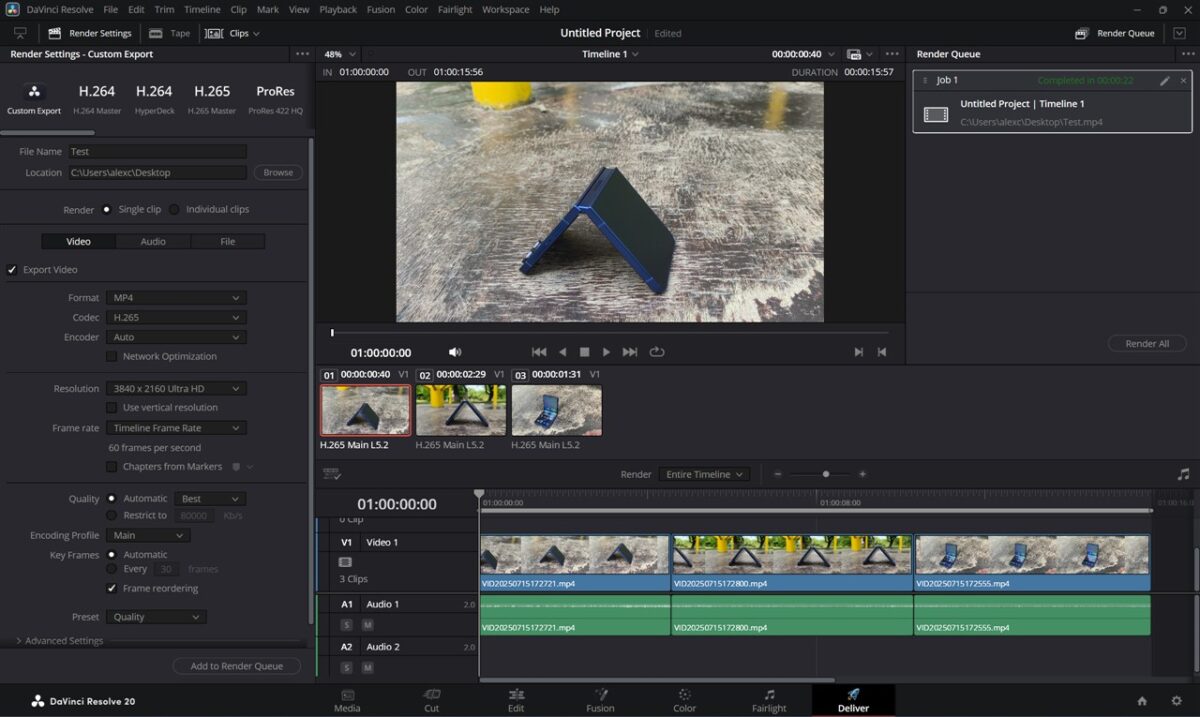Select Individual clips render option
1200x717 pixels.
click(x=175, y=210)
